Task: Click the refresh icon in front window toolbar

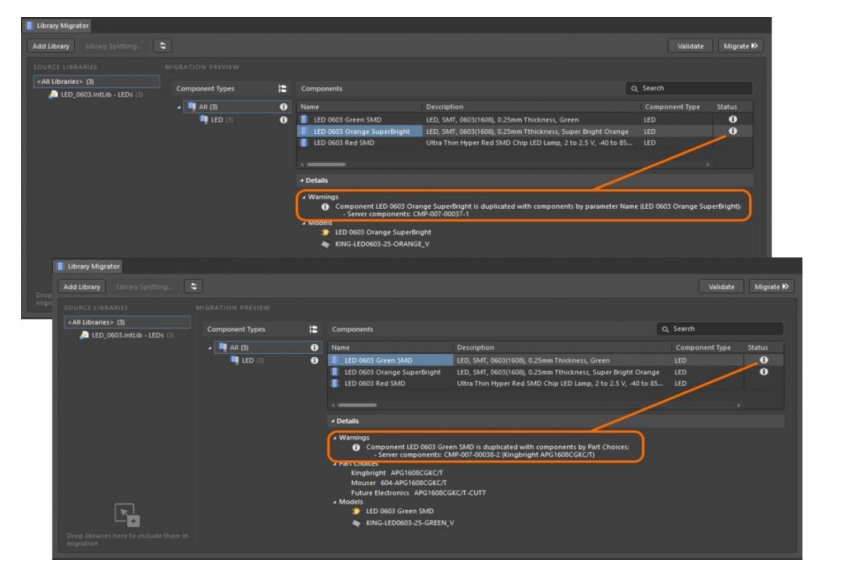Action: 193,286
